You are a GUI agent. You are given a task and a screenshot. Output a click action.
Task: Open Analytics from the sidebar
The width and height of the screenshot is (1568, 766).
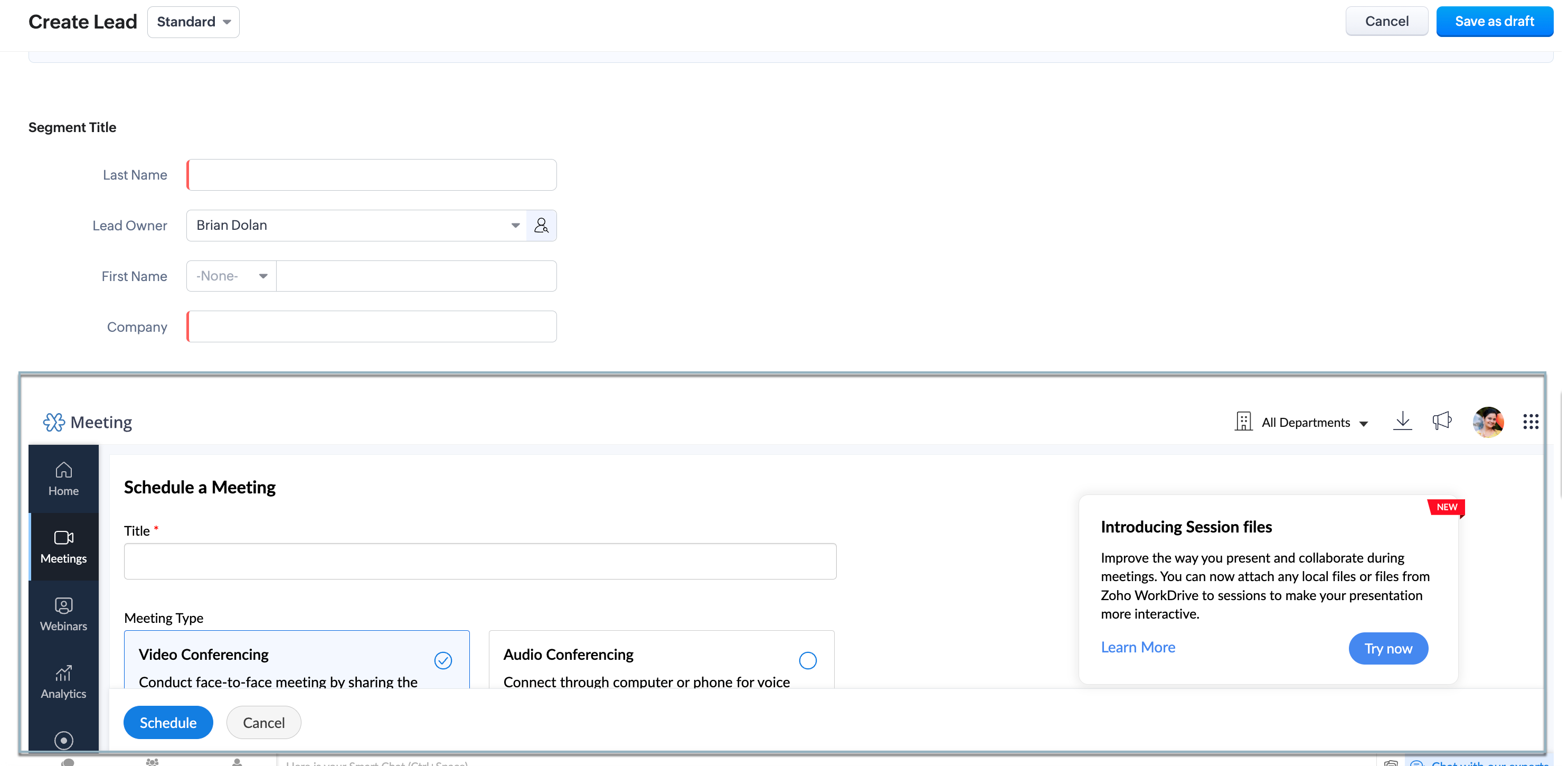(63, 682)
